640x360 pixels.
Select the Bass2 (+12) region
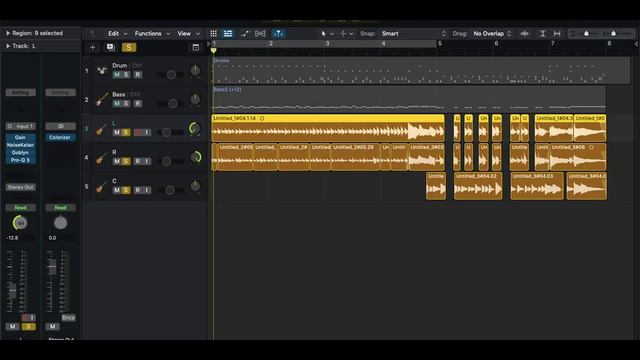point(409,99)
